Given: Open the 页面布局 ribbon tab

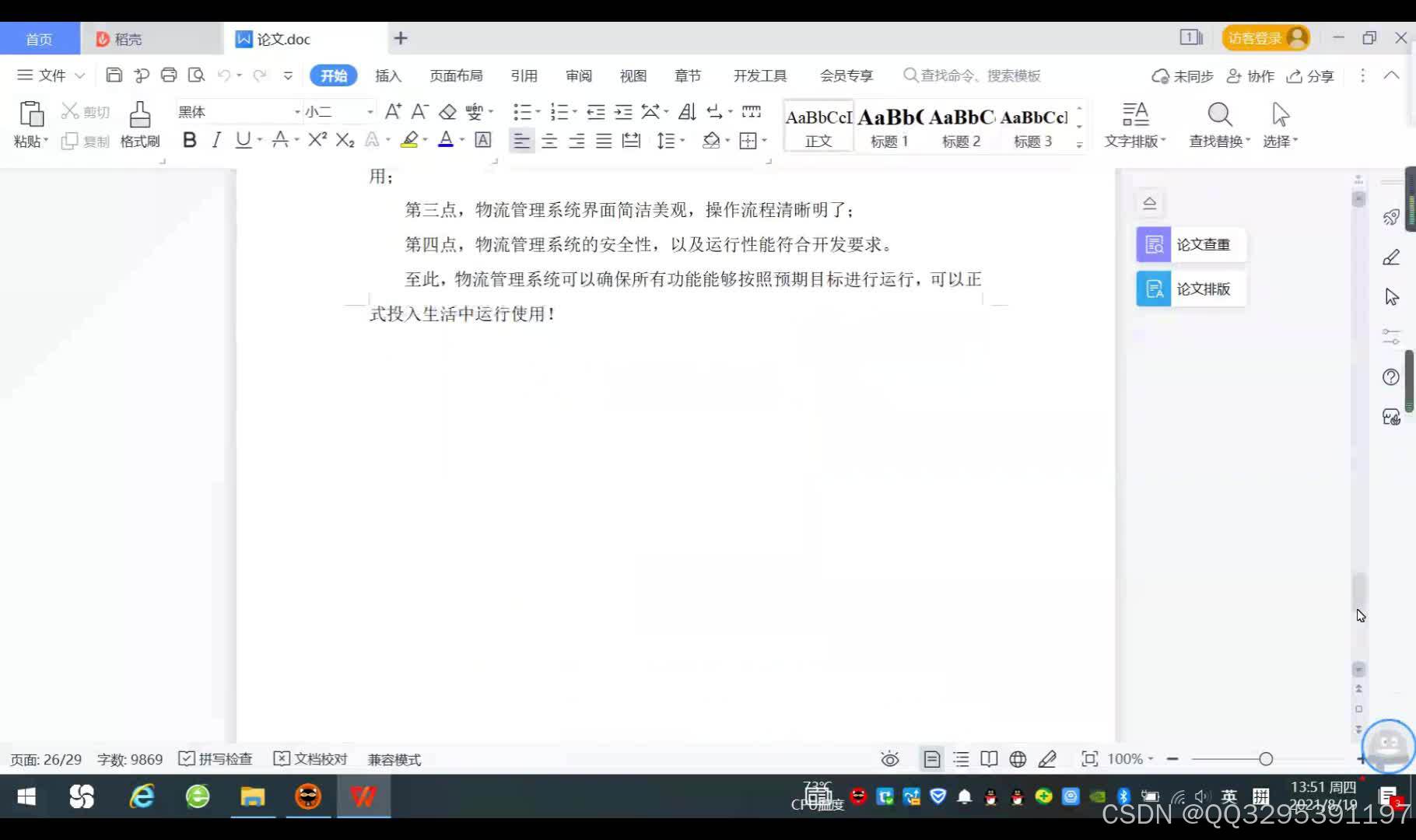Looking at the screenshot, I should coord(456,75).
